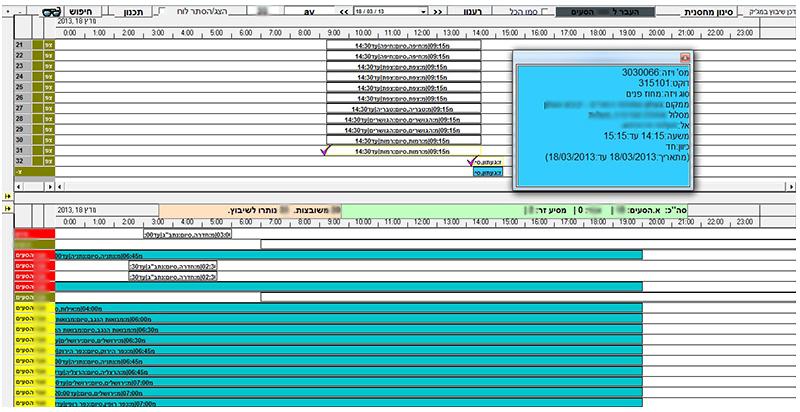Click the 14:15 to 15:15 time line in popup
This screenshot has width=800, height=412.
click(646, 137)
